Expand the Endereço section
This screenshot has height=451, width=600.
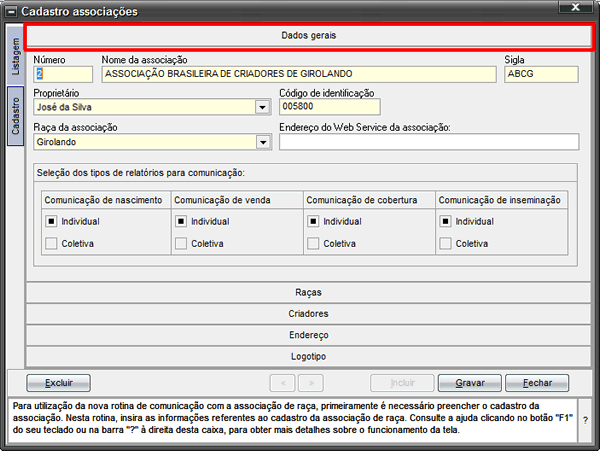click(x=308, y=335)
